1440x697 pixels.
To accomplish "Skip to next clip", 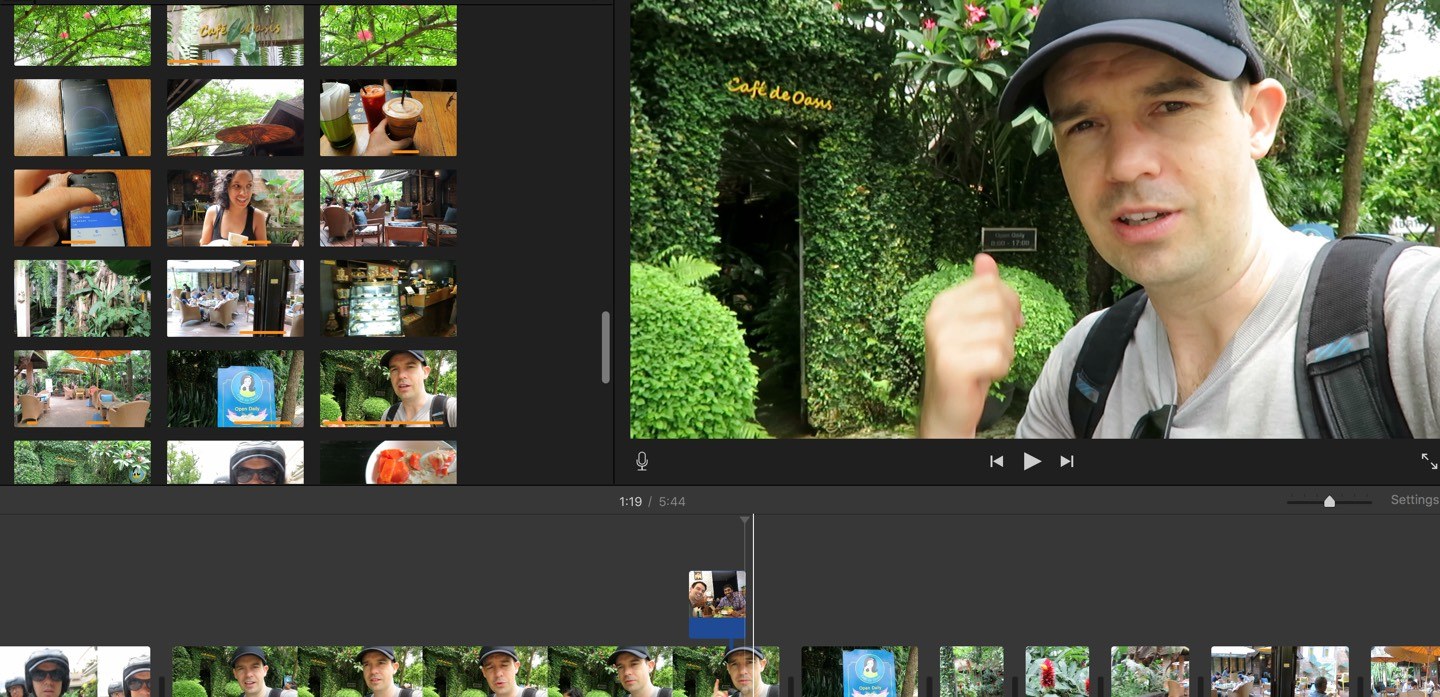I will [1067, 461].
